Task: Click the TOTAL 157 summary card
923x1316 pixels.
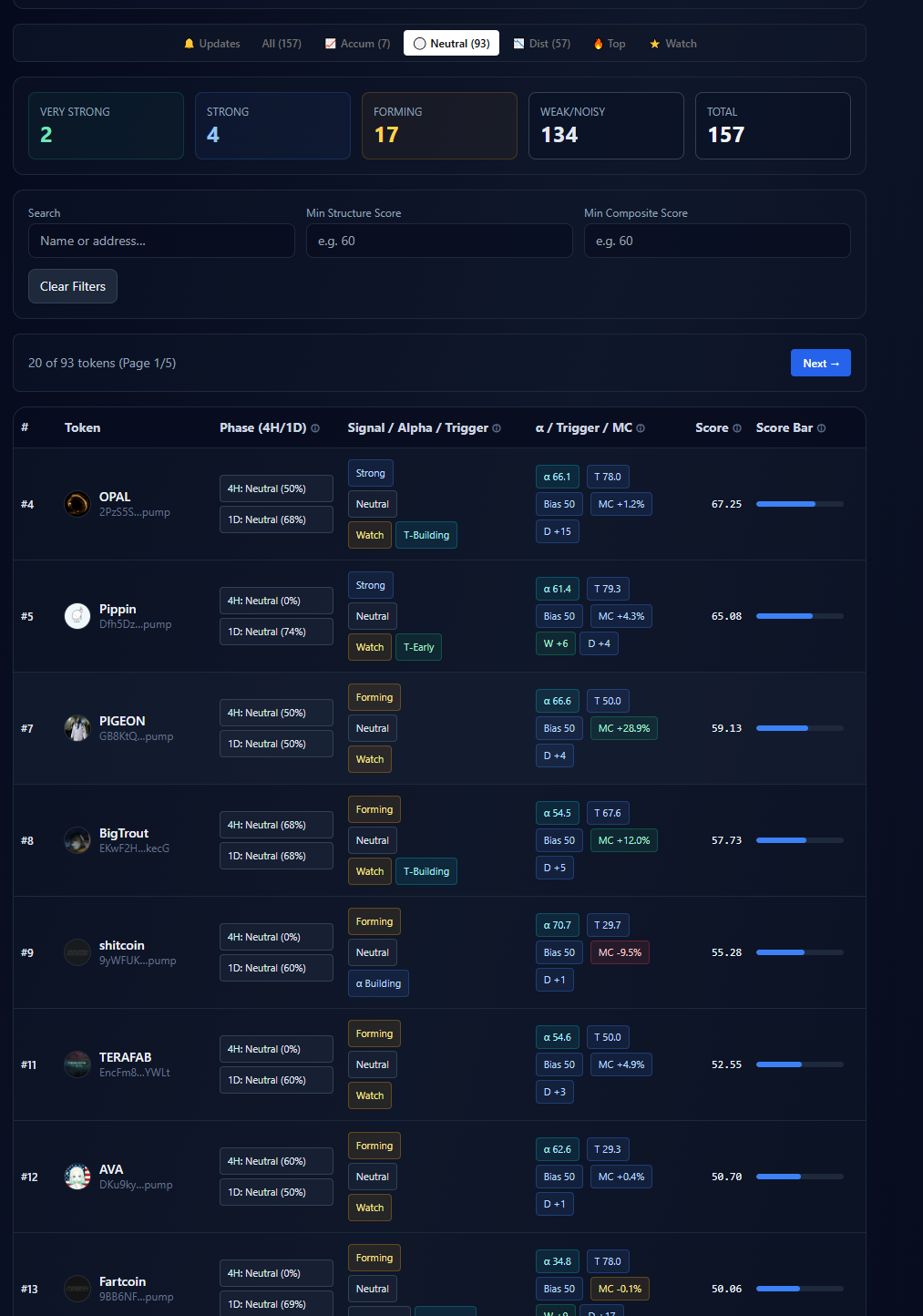Action: (773, 126)
